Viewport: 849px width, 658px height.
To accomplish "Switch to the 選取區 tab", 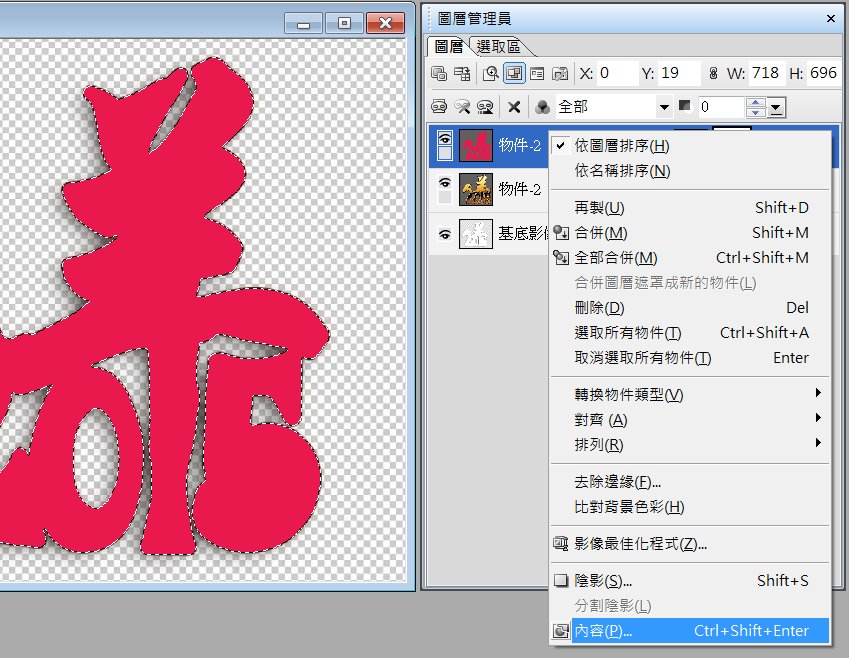I will [x=498, y=47].
